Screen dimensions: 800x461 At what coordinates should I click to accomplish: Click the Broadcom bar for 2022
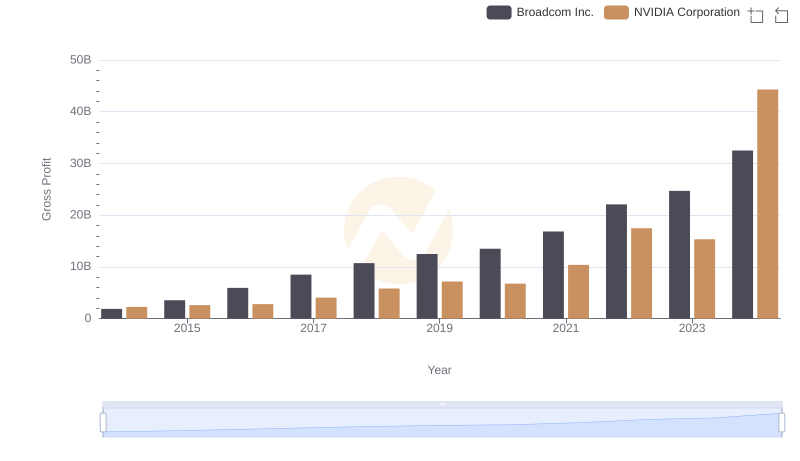click(616, 262)
